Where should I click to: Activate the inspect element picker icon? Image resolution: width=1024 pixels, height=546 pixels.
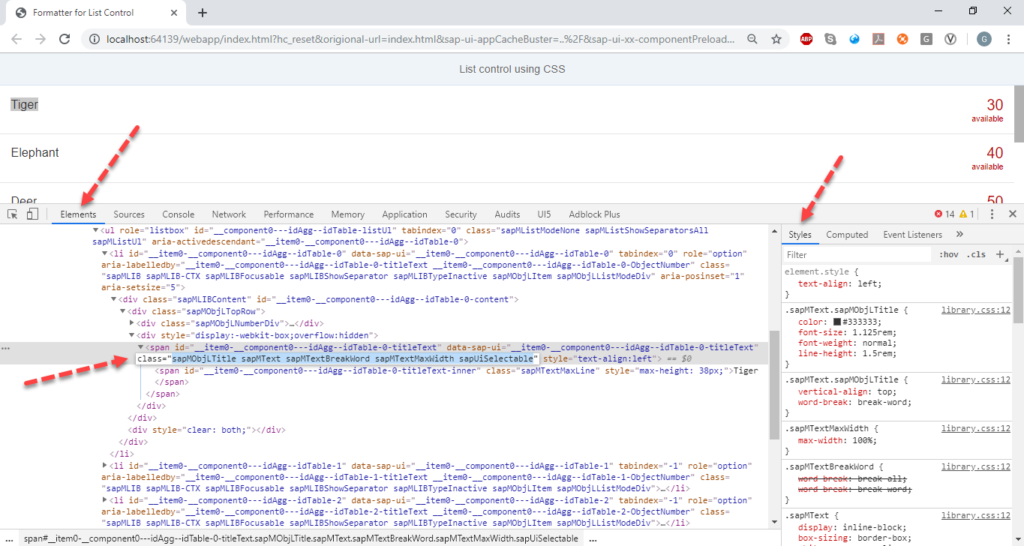coord(12,214)
